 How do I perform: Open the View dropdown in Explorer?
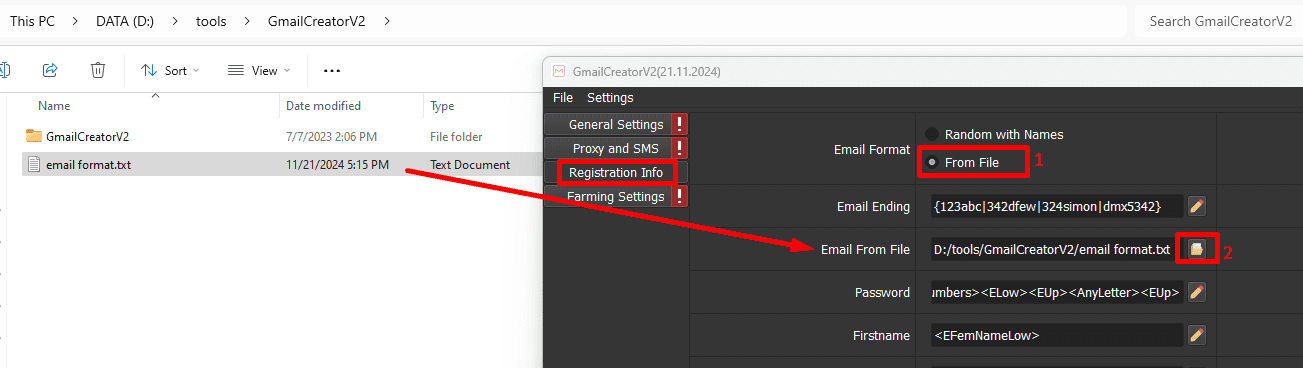tap(259, 70)
